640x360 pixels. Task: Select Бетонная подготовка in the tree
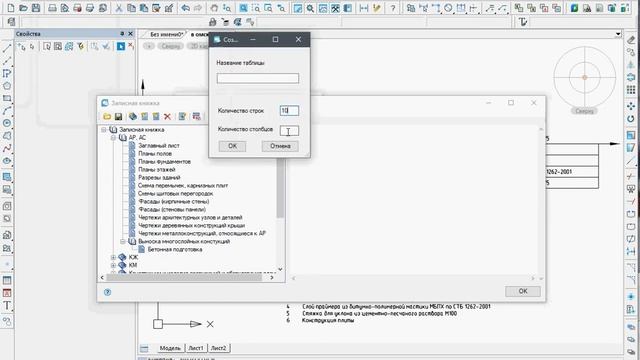pyautogui.click(x=175, y=249)
